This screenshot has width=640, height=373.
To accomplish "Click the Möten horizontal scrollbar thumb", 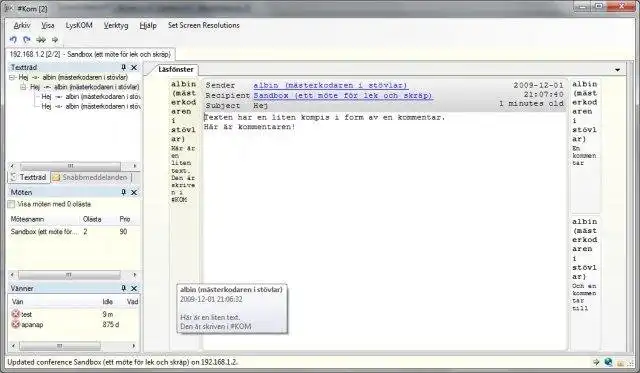I will 69,275.
